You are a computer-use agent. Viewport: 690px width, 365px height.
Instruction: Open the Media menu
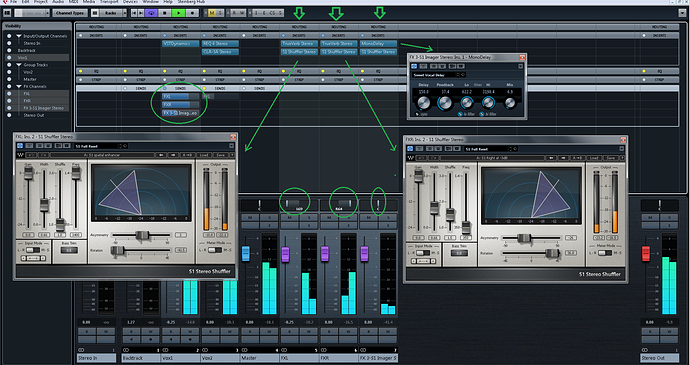[88, 2]
